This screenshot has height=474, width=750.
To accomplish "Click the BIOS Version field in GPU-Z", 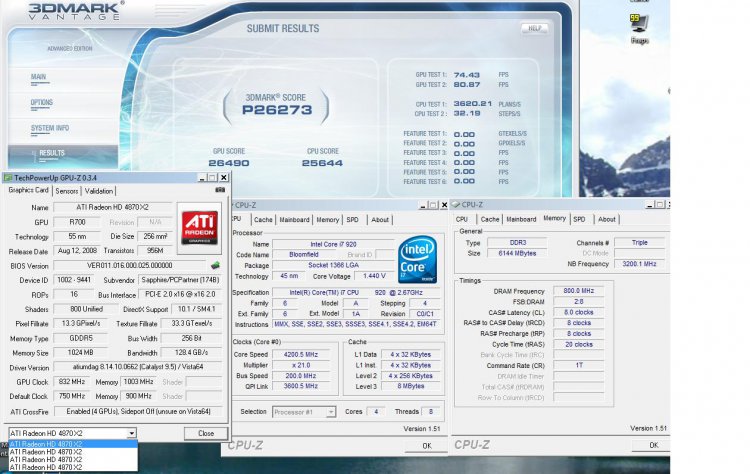I will point(130,265).
